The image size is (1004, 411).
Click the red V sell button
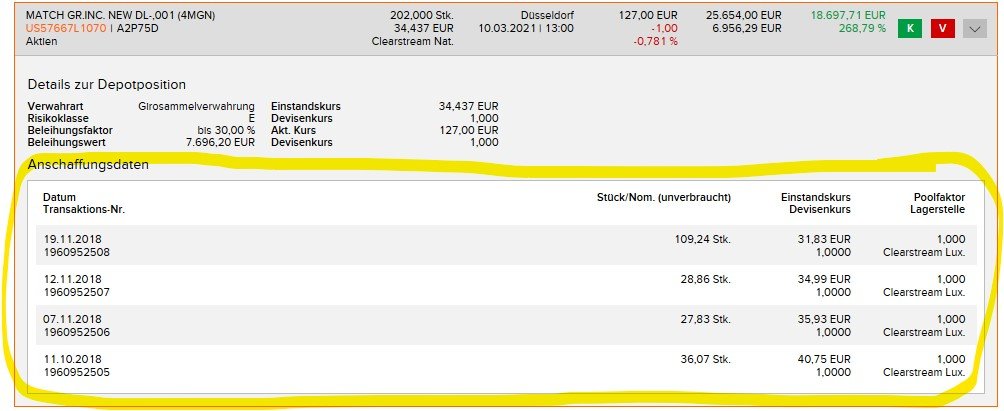pos(943,29)
